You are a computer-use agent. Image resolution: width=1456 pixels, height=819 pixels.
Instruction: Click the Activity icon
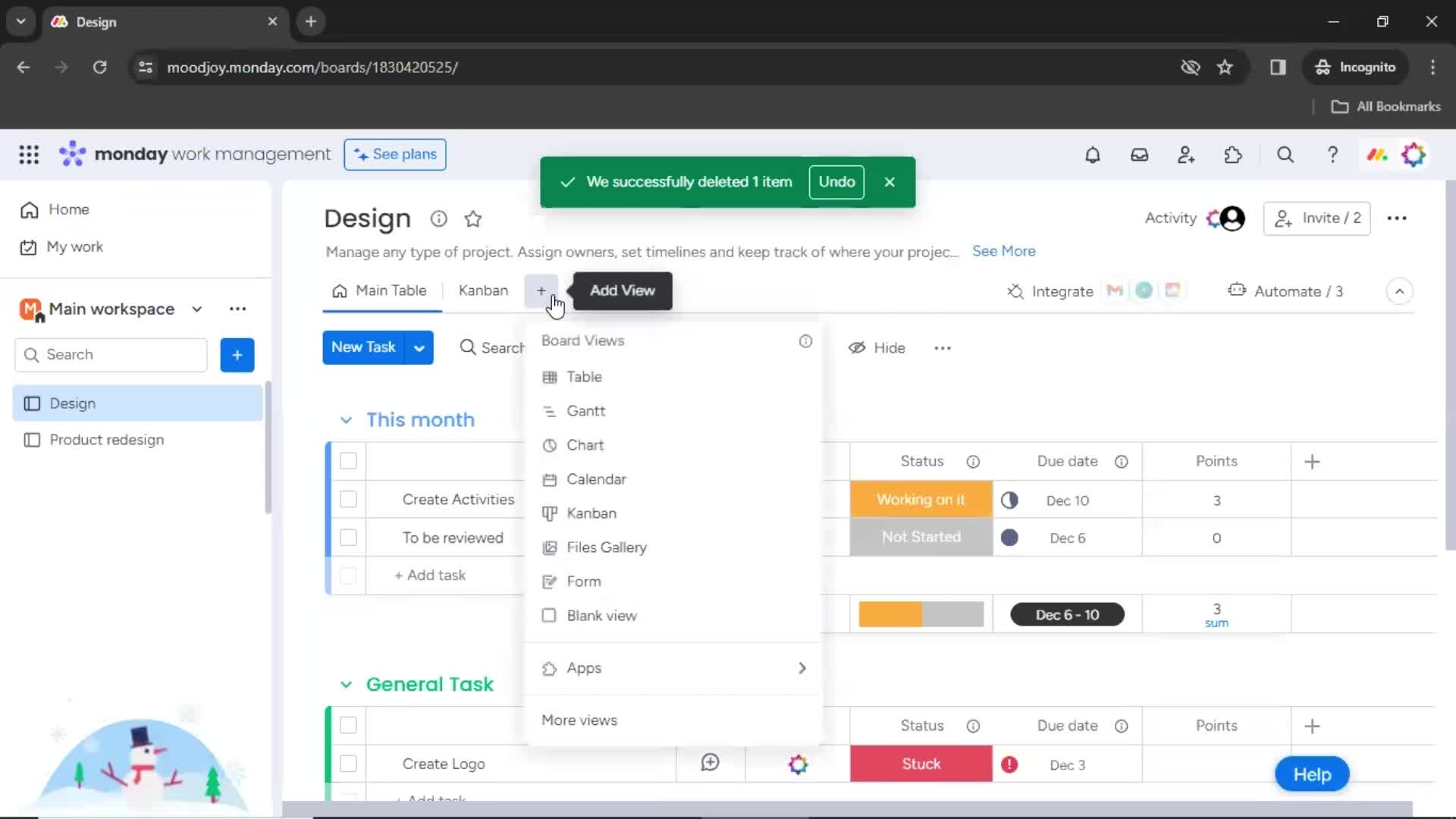1171,218
